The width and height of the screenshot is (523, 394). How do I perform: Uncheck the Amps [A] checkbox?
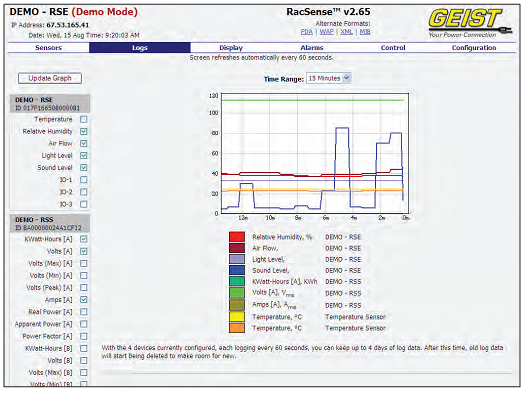pyautogui.click(x=84, y=300)
